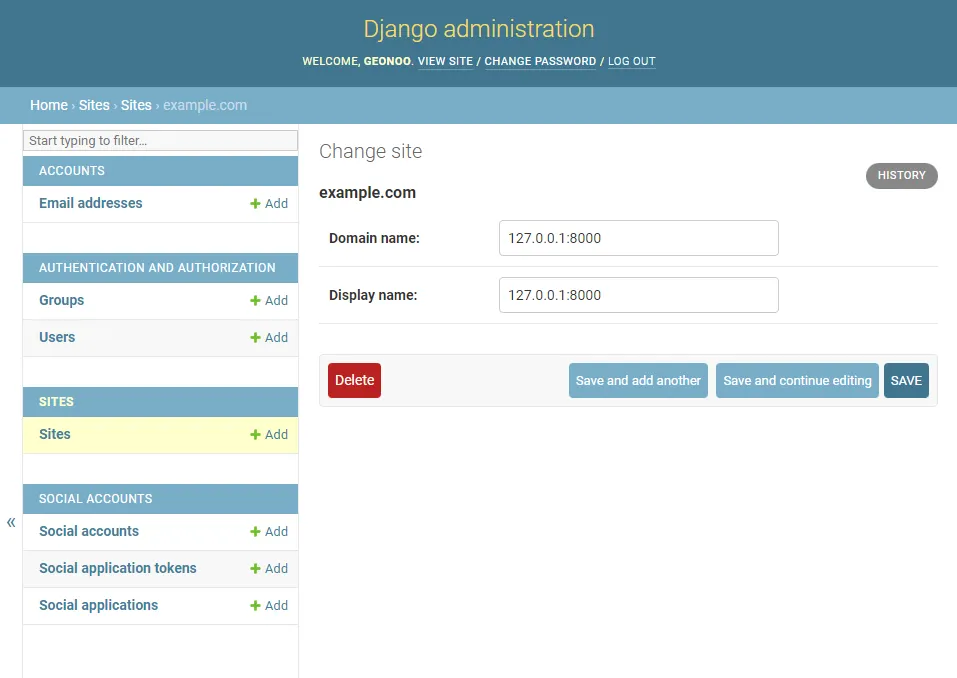This screenshot has height=678, width=957.
Task: Click the SAVE button
Action: [906, 380]
